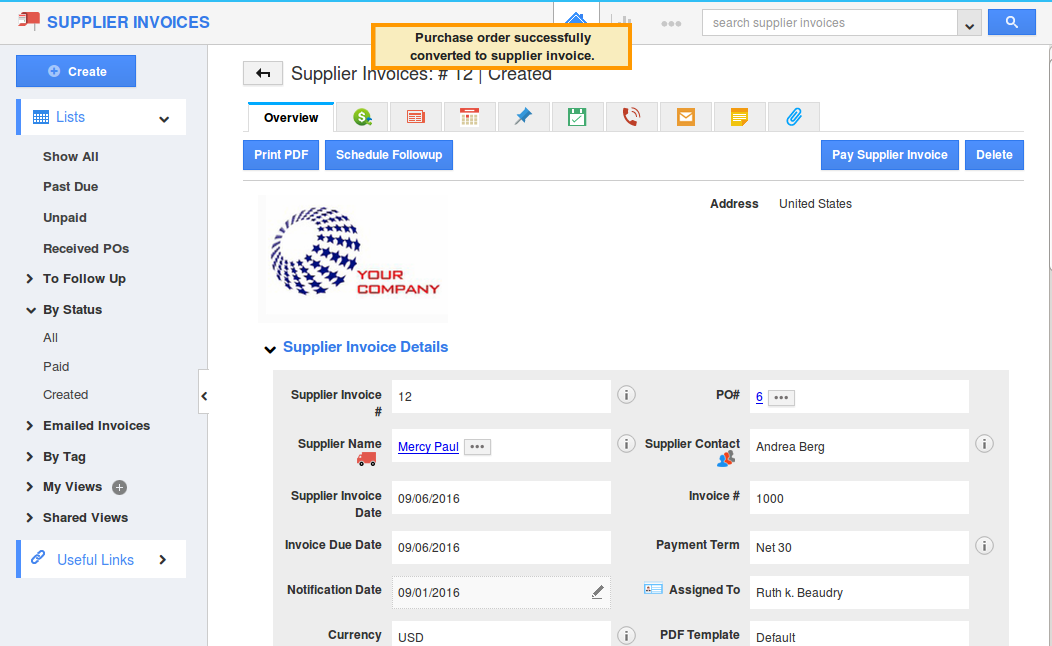Switch to the Overview tab
Image resolution: width=1052 pixels, height=646 pixels.
[x=291, y=118]
